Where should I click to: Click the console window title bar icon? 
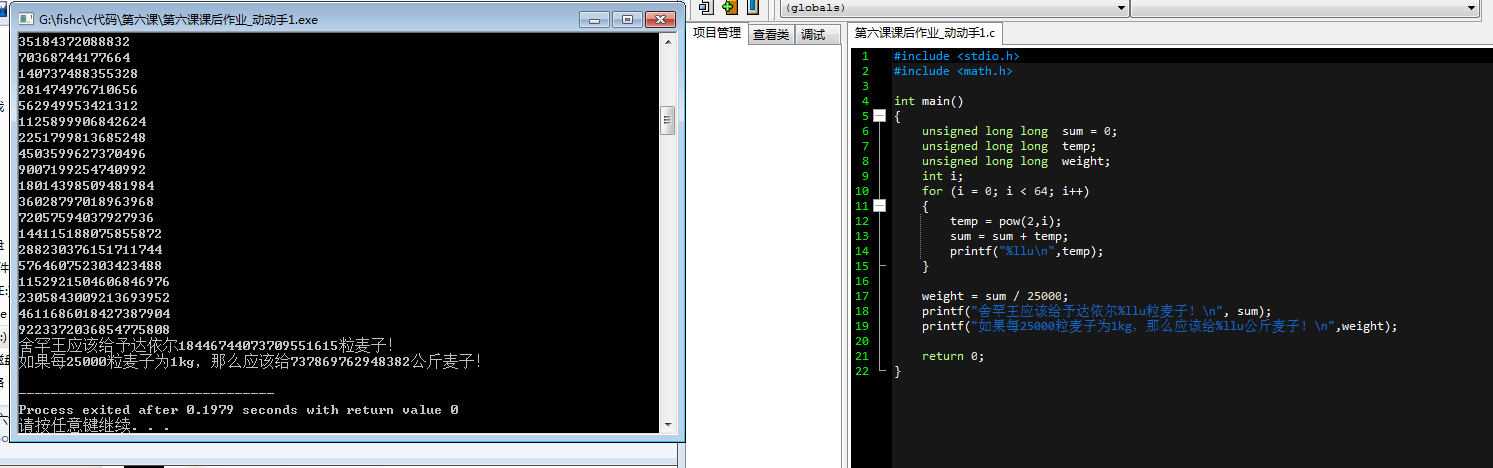click(26, 19)
